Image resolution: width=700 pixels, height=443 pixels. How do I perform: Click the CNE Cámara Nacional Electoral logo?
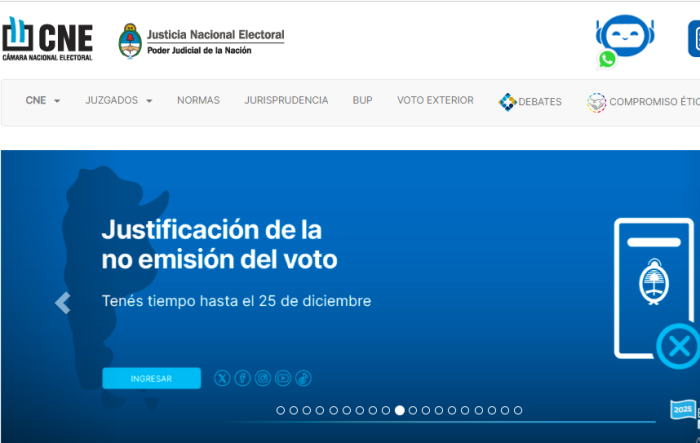[47, 39]
